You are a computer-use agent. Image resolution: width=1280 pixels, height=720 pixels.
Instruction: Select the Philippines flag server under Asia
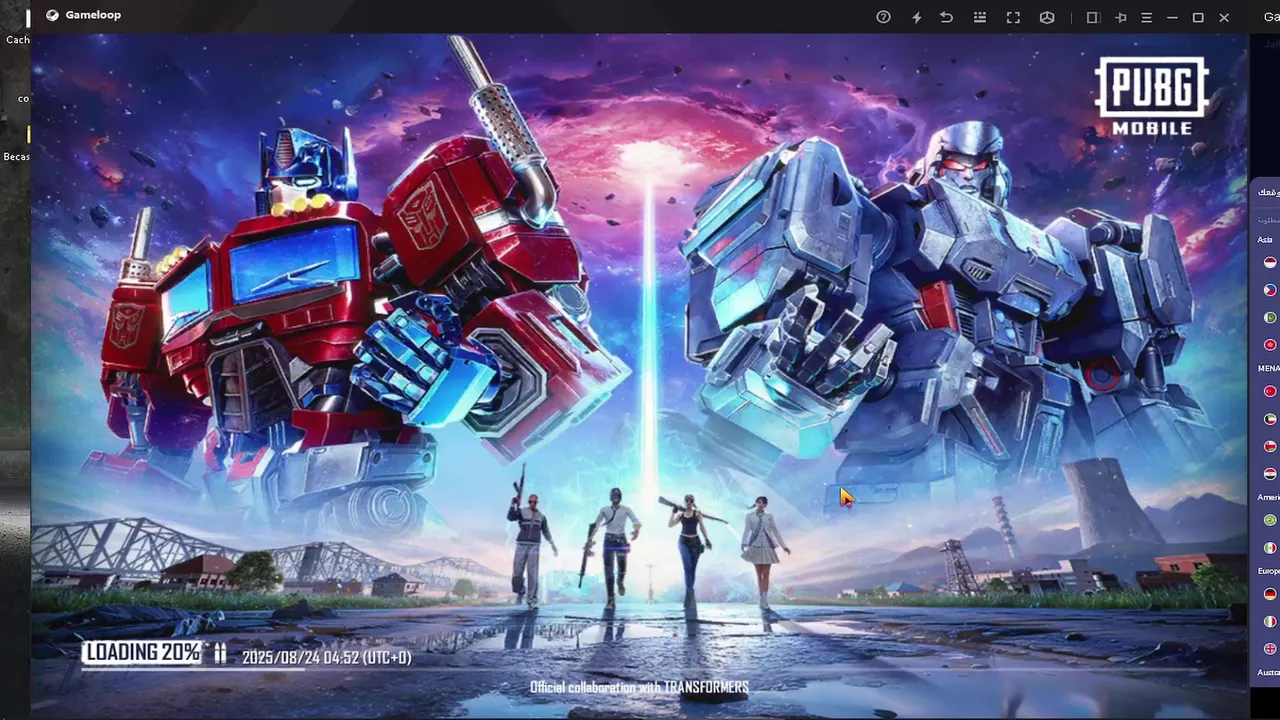[x=1270, y=290]
